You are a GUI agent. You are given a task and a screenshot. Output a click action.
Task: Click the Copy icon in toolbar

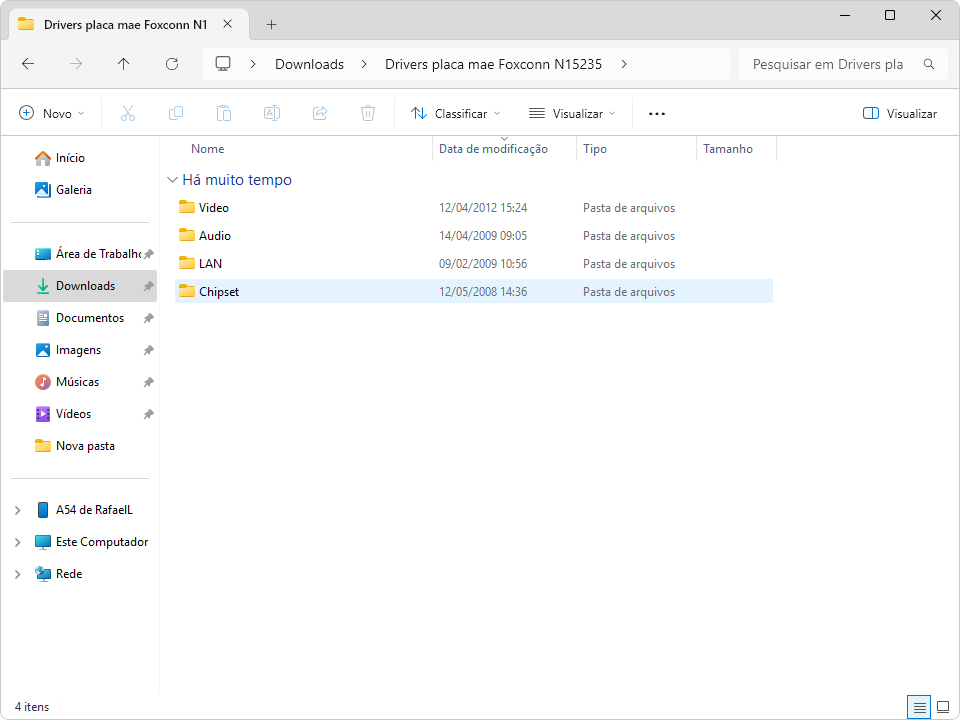pos(176,113)
